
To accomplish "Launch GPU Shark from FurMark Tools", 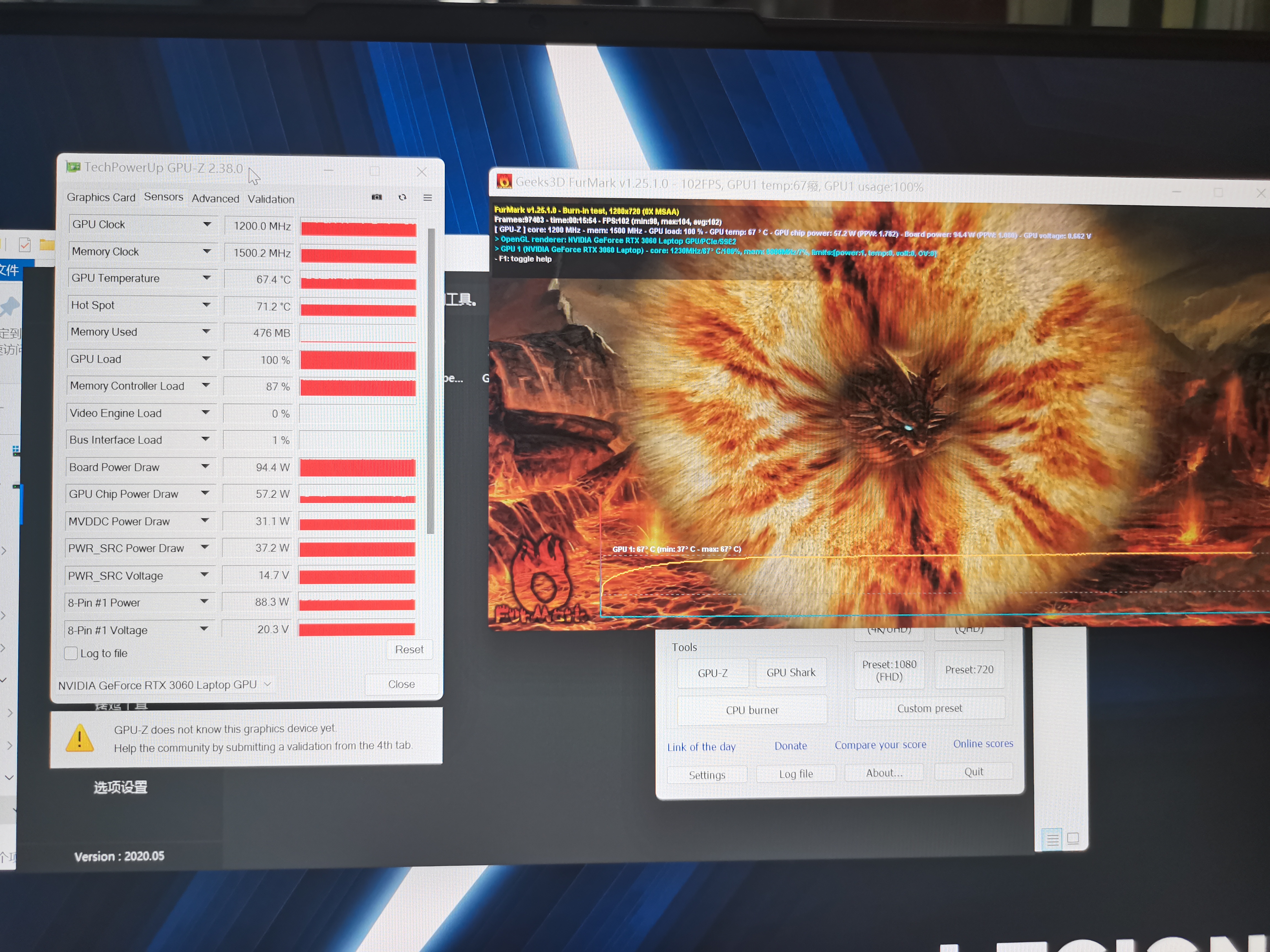I will click(x=791, y=672).
